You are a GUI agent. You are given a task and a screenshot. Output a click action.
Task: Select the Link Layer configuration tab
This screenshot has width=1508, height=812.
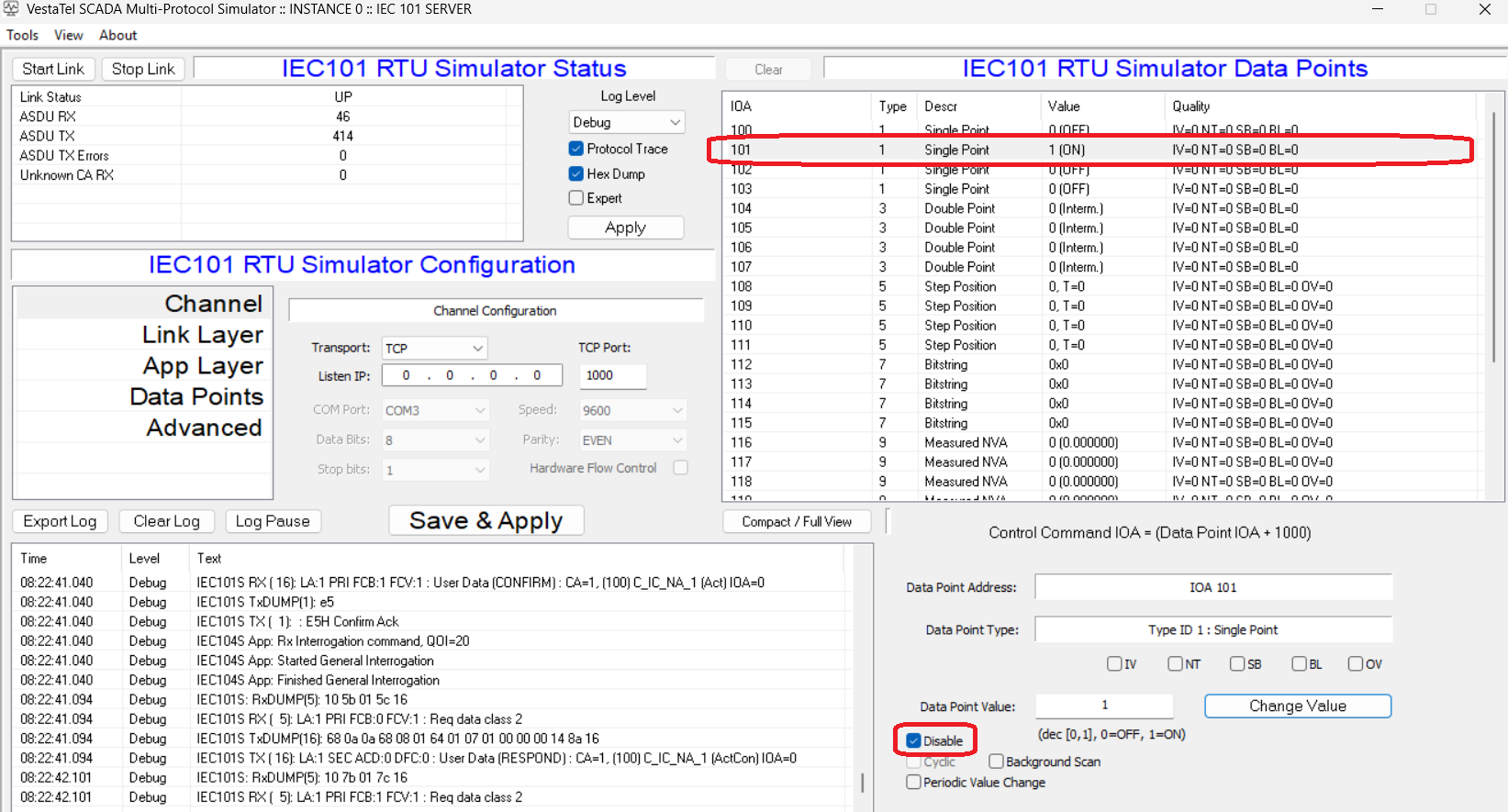coord(202,335)
